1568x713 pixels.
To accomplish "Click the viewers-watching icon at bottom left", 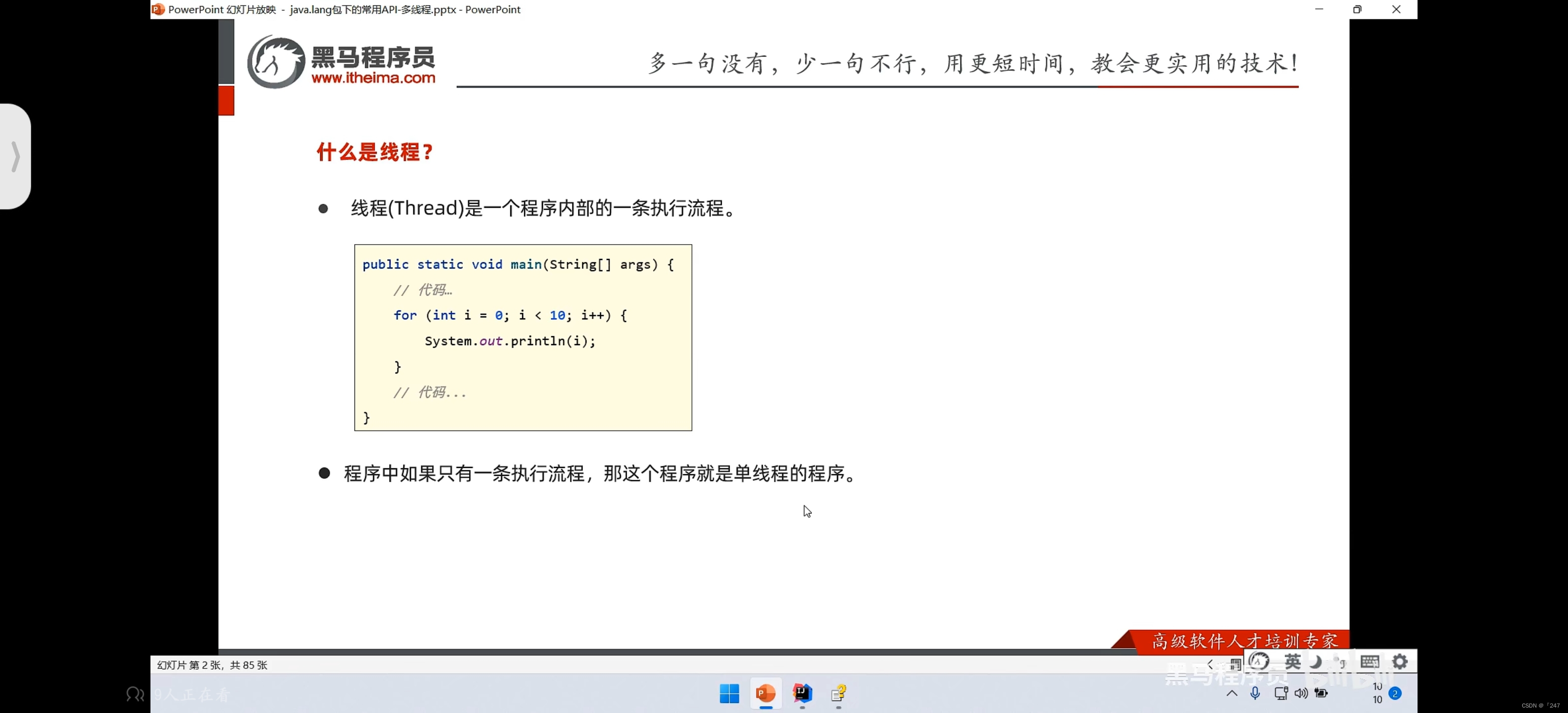I will pos(135,694).
